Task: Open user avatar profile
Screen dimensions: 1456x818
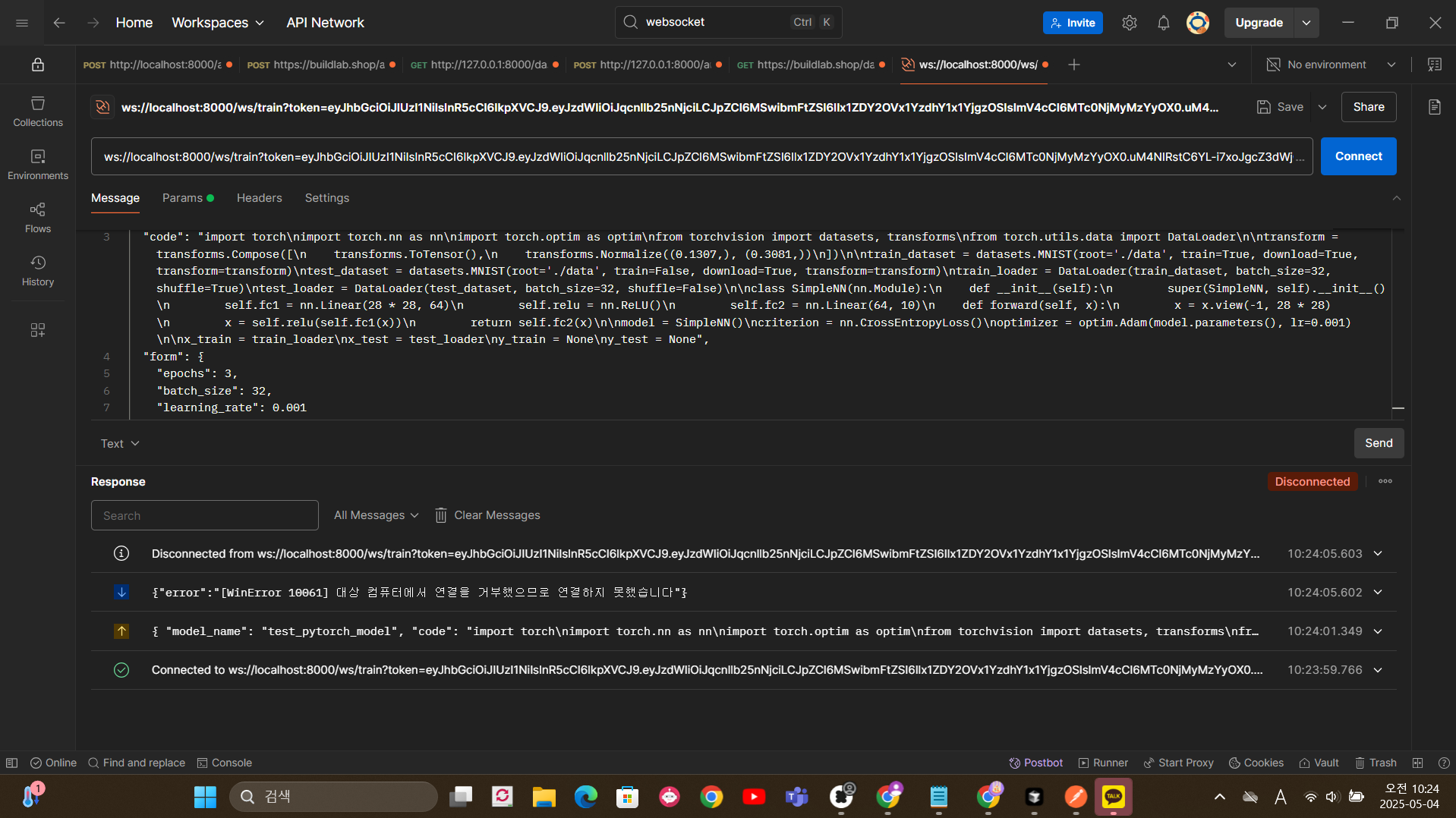Action: (1198, 23)
